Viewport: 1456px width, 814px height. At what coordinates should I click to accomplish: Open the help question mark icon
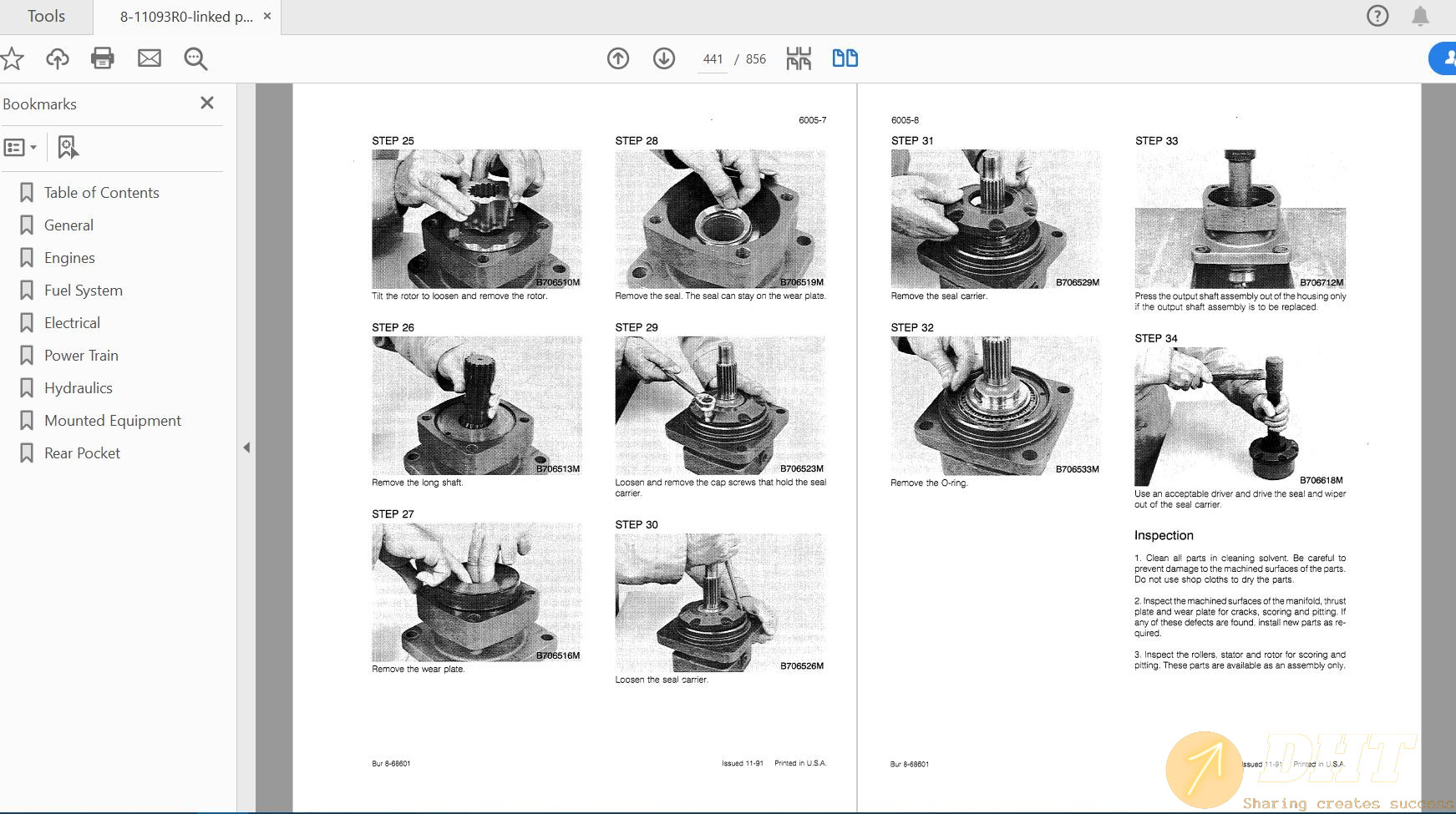pos(1377,16)
